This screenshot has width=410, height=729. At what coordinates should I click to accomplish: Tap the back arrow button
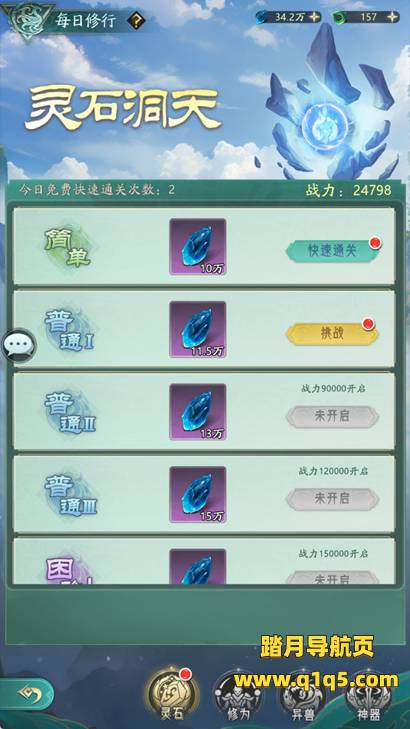(x=26, y=694)
